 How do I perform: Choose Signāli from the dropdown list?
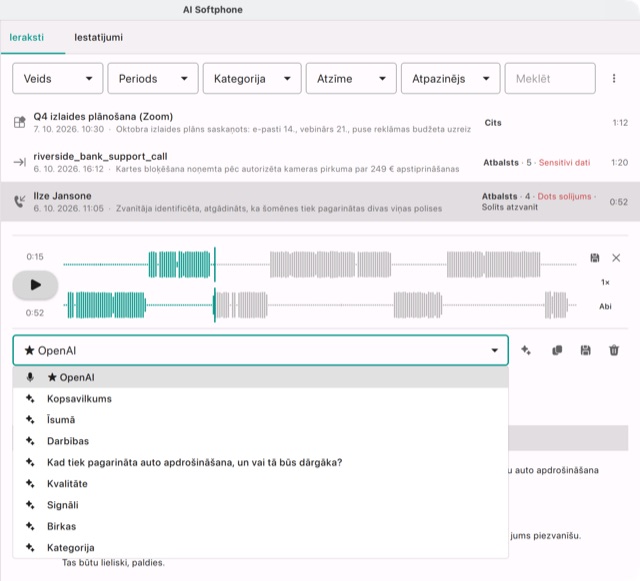[260, 505]
